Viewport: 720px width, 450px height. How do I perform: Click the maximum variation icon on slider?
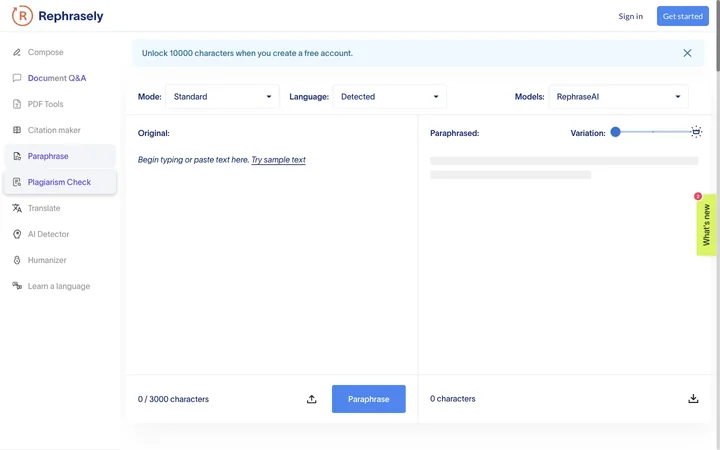(696, 132)
